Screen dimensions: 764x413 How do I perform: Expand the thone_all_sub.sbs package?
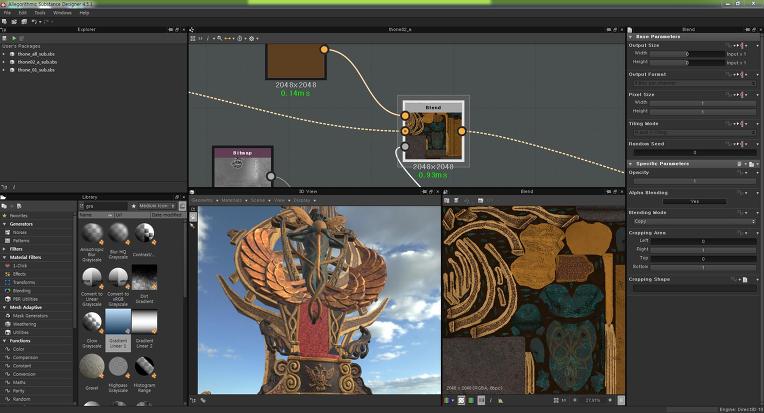pyautogui.click(x=4, y=54)
